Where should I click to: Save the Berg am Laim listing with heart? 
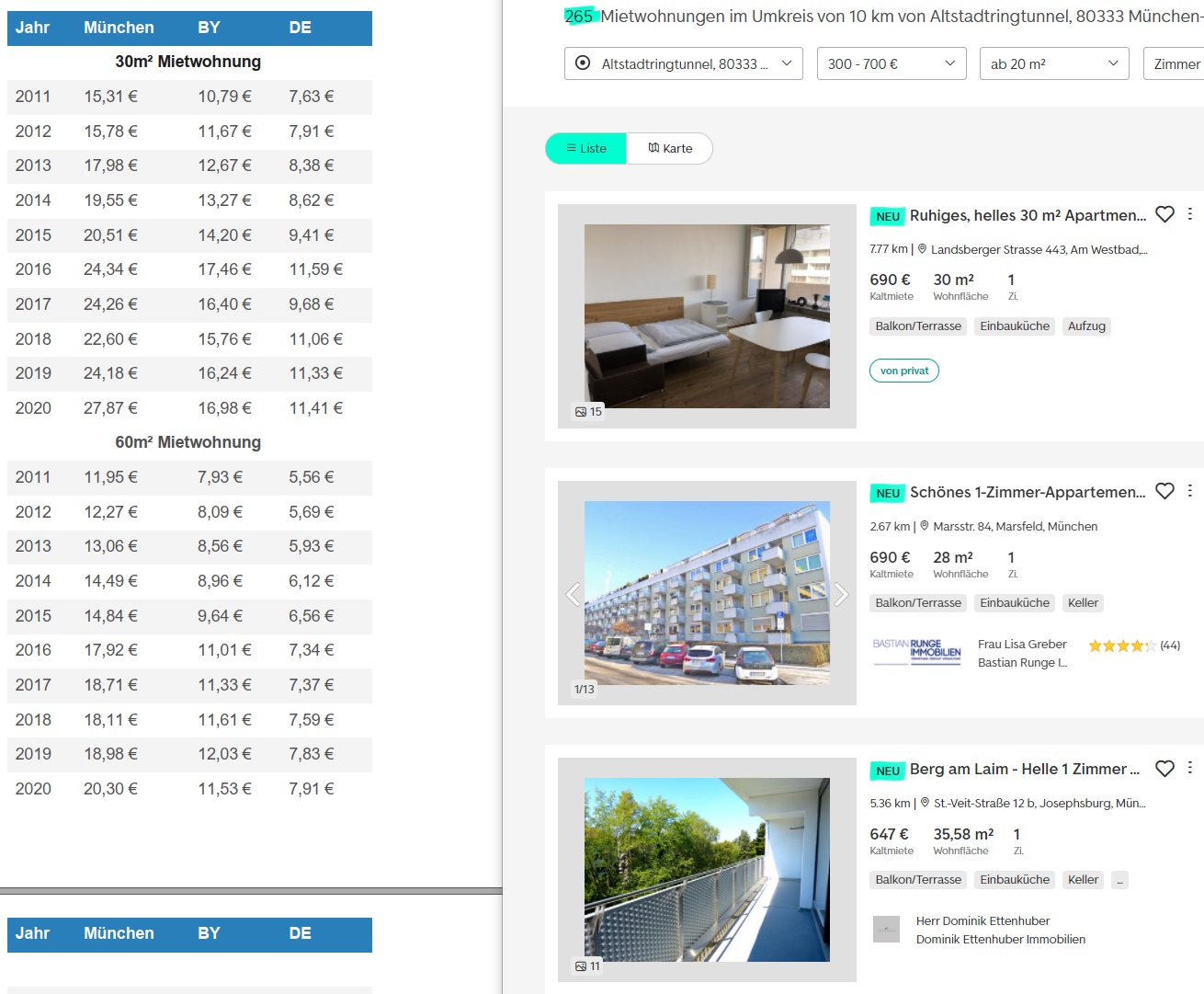(x=1164, y=769)
